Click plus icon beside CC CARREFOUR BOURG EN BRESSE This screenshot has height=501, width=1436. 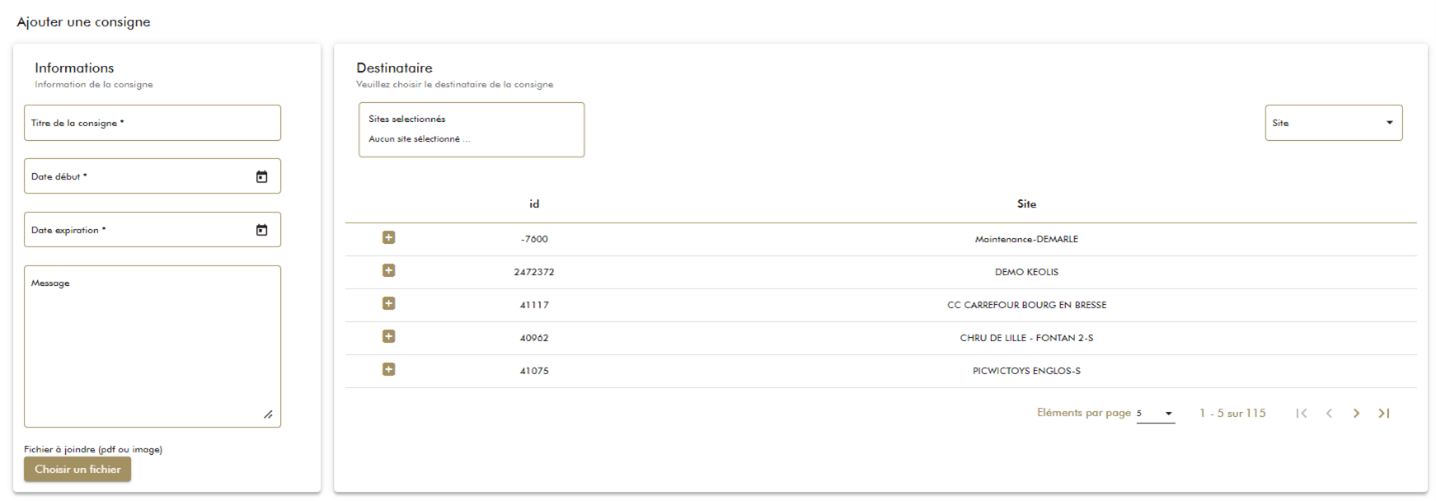(389, 304)
